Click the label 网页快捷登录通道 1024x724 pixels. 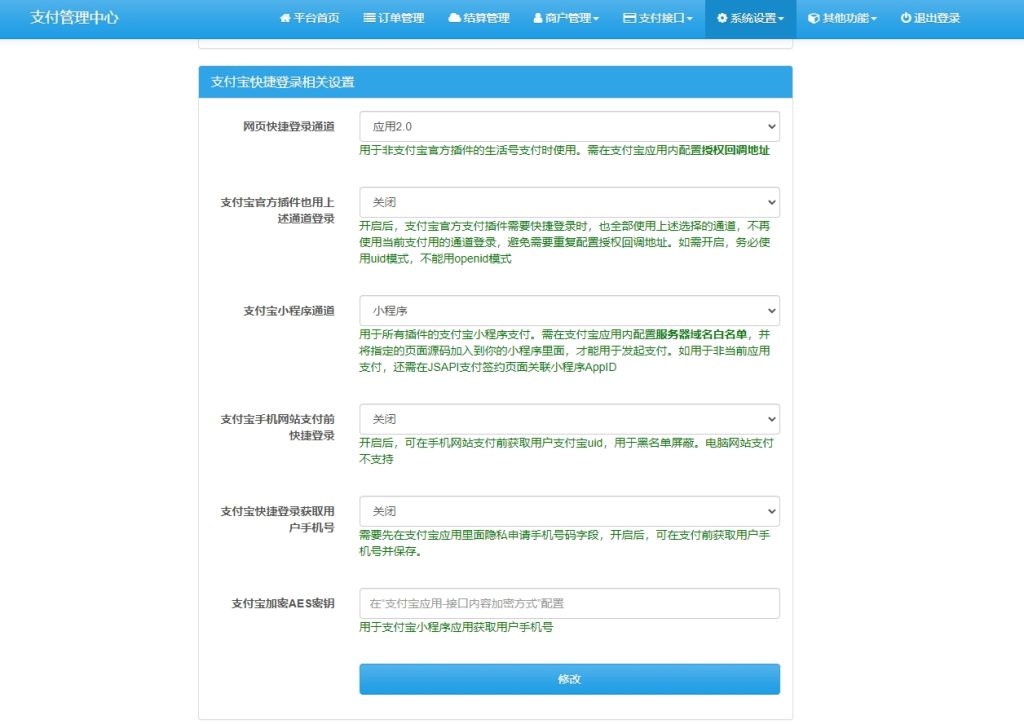(289, 127)
